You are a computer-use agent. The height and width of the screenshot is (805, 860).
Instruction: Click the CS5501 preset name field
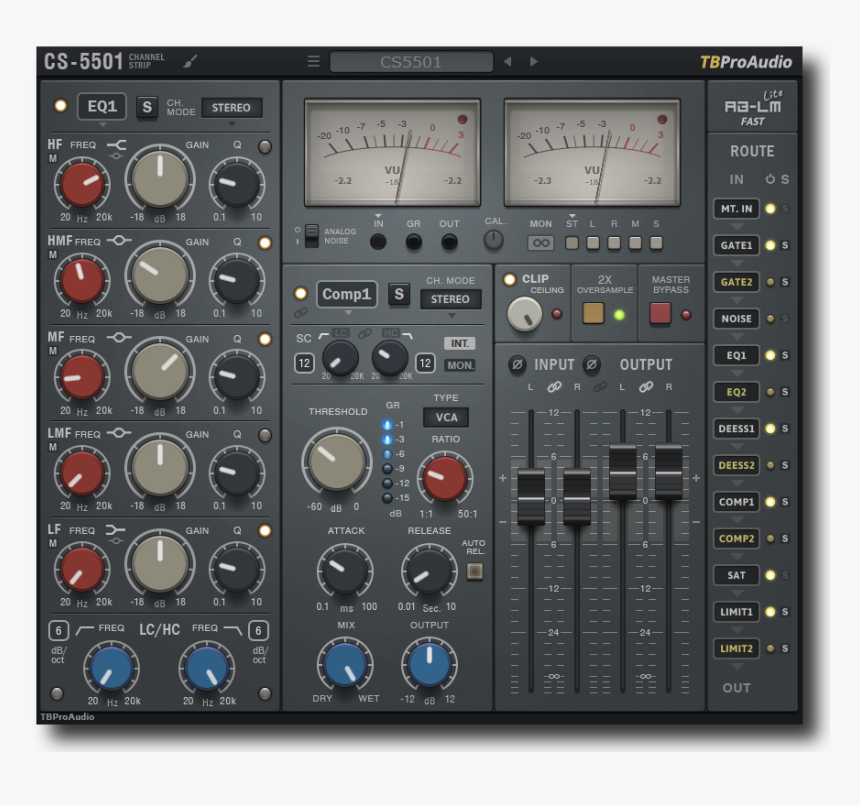click(411, 61)
